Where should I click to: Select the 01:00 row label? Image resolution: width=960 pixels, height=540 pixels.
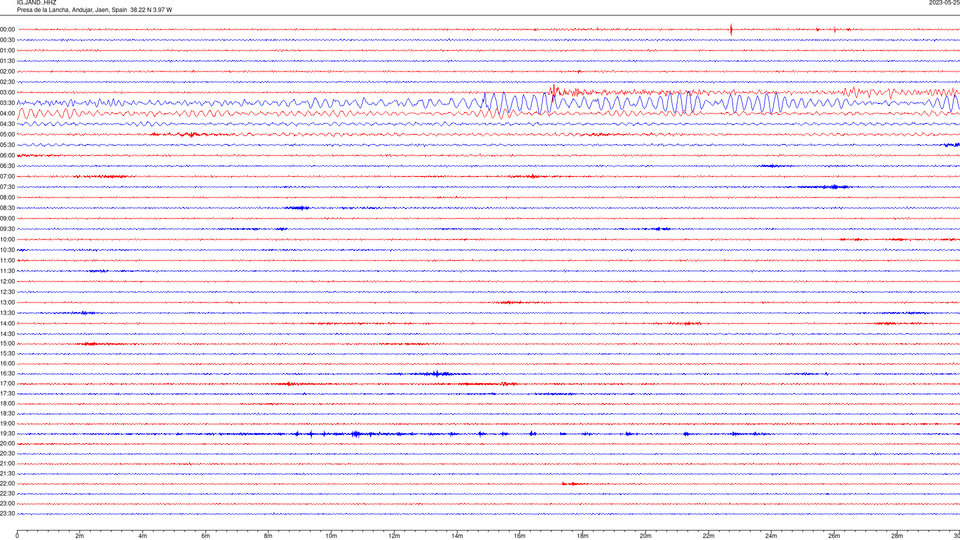(7, 50)
